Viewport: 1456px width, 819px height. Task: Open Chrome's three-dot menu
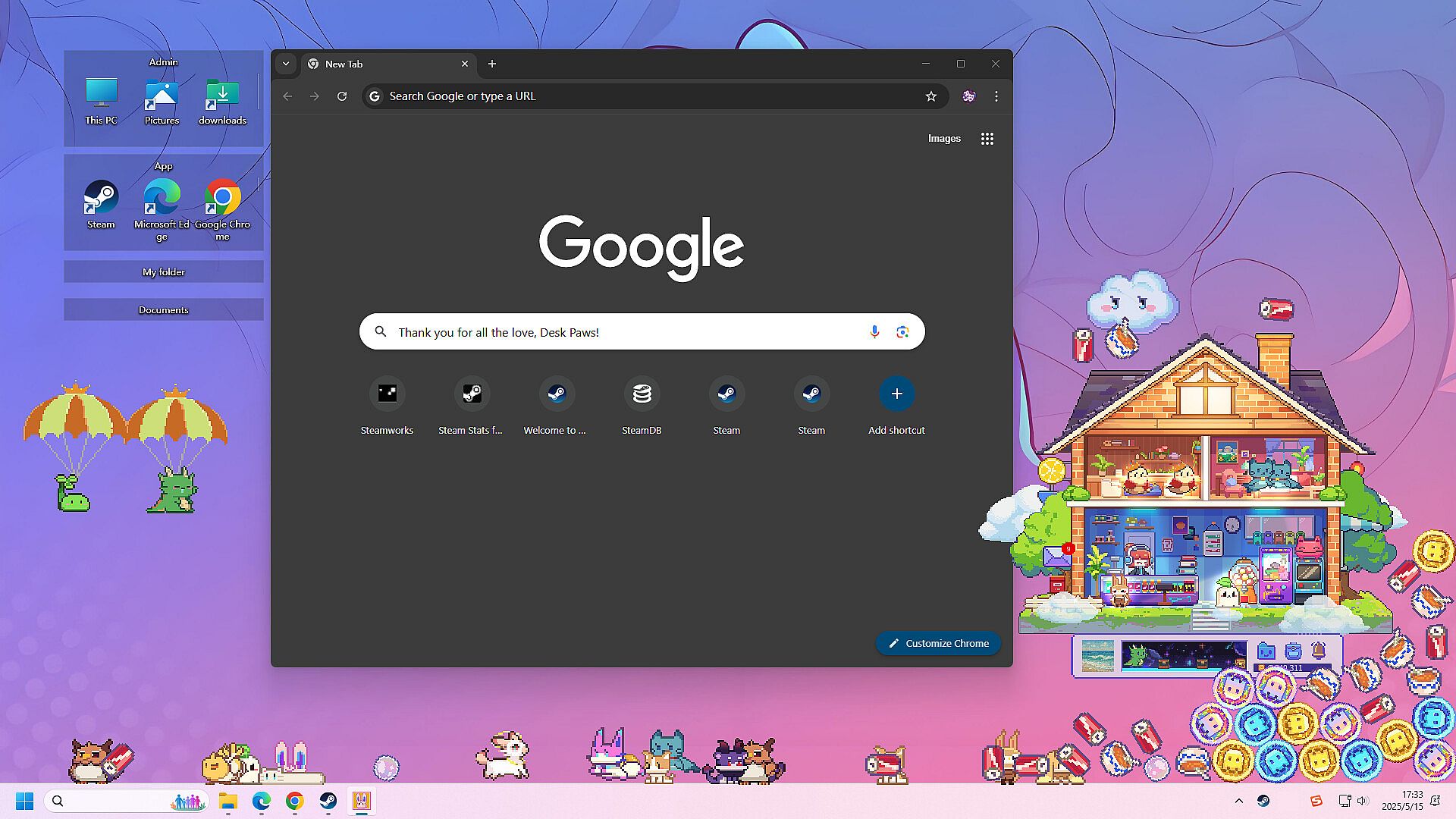click(x=996, y=96)
